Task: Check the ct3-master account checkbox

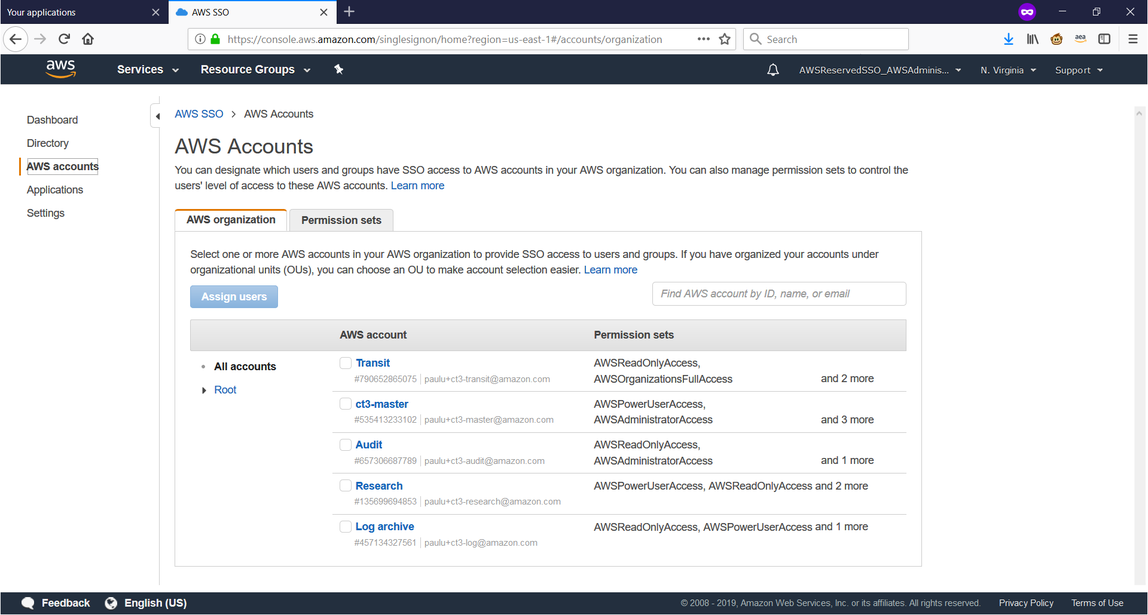Action: [346, 404]
